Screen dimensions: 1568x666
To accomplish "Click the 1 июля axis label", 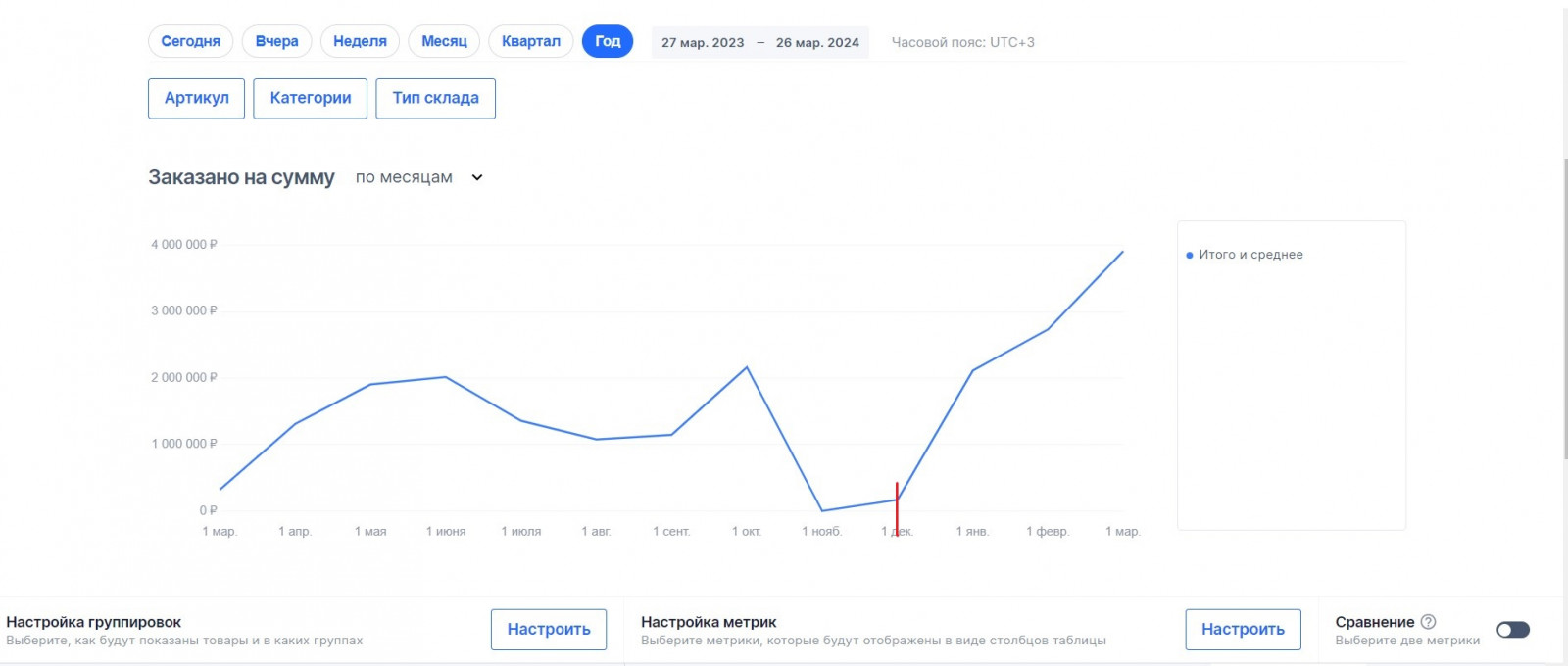I will tap(521, 531).
